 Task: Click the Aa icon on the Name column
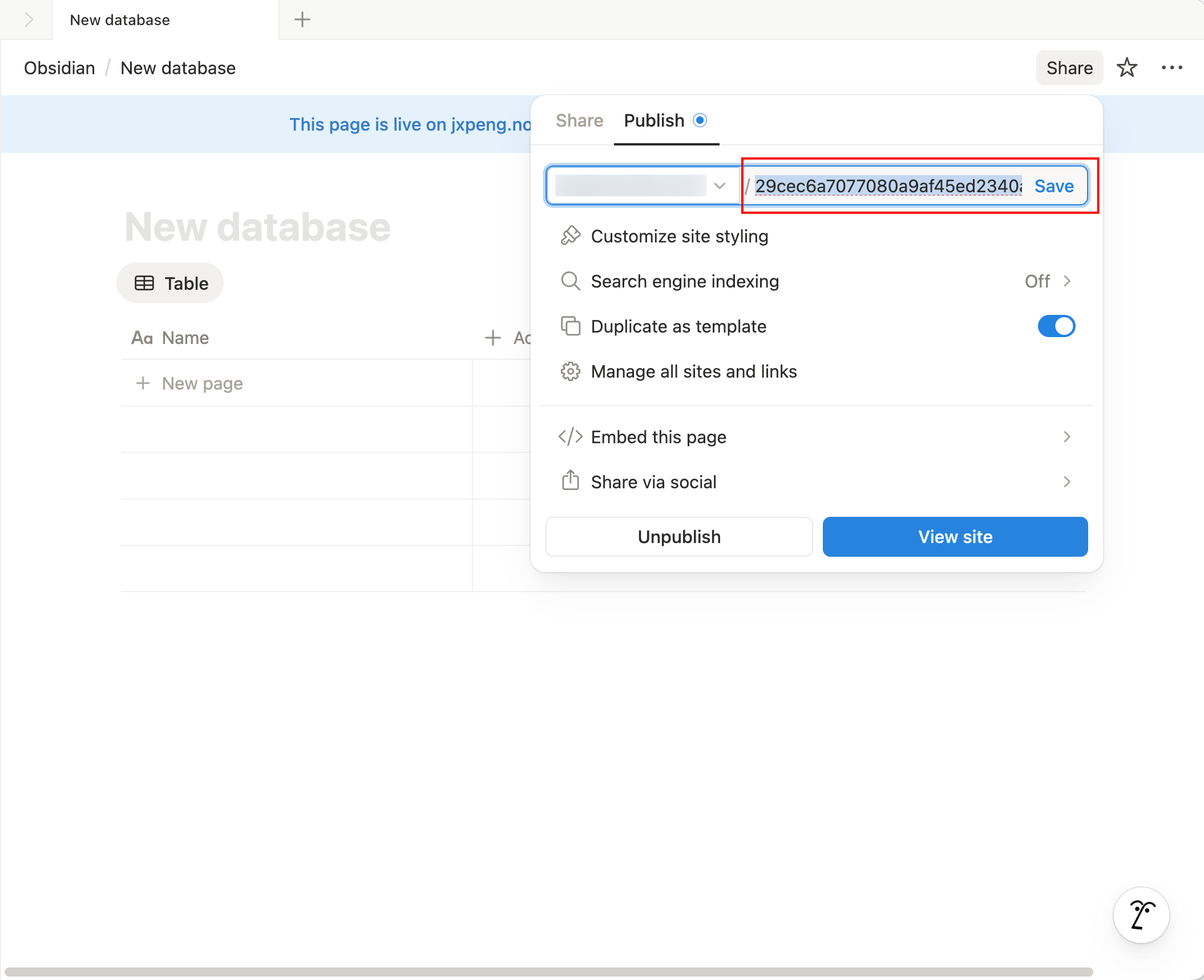click(x=142, y=337)
